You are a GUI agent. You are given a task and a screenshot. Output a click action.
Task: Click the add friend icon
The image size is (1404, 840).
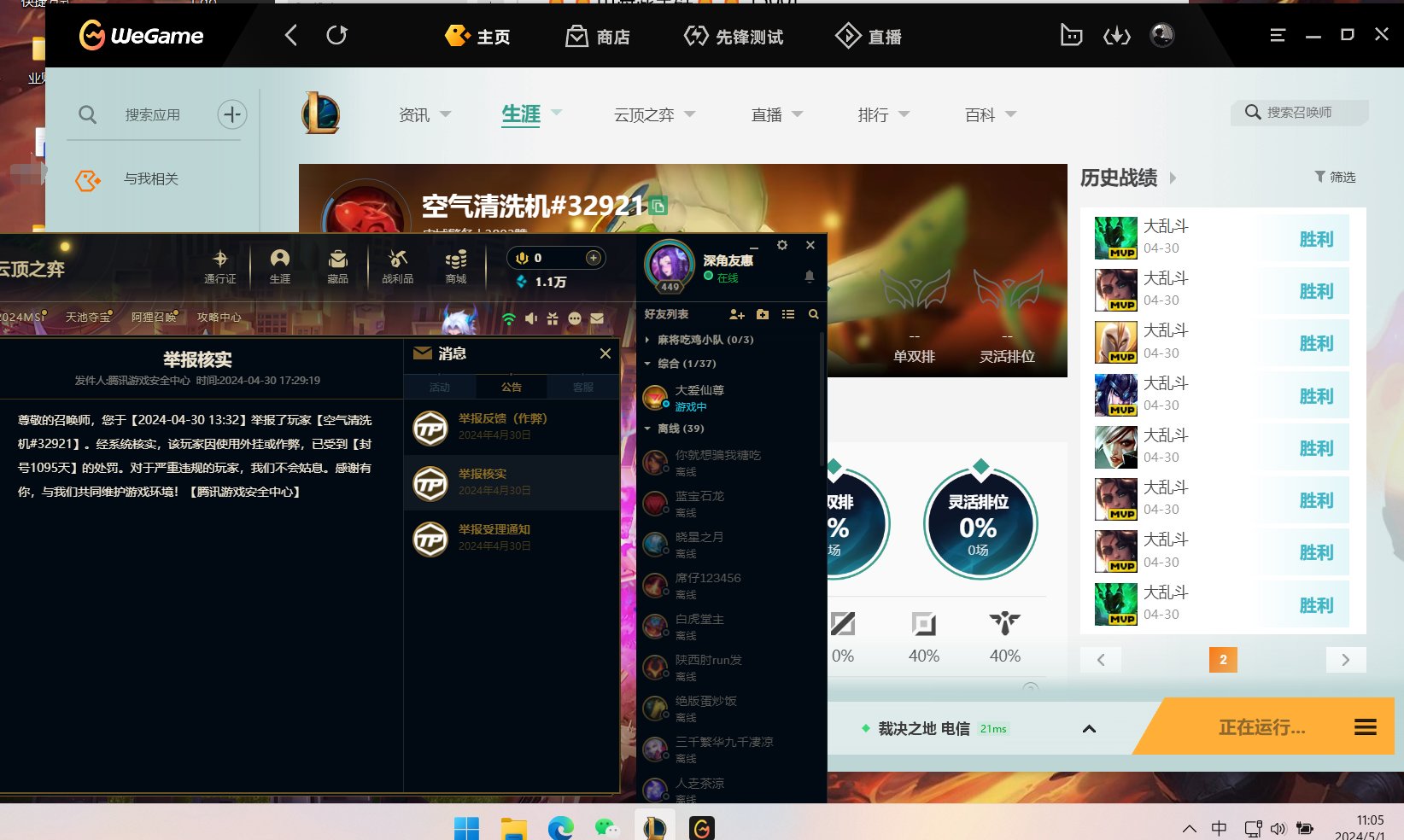(737, 314)
